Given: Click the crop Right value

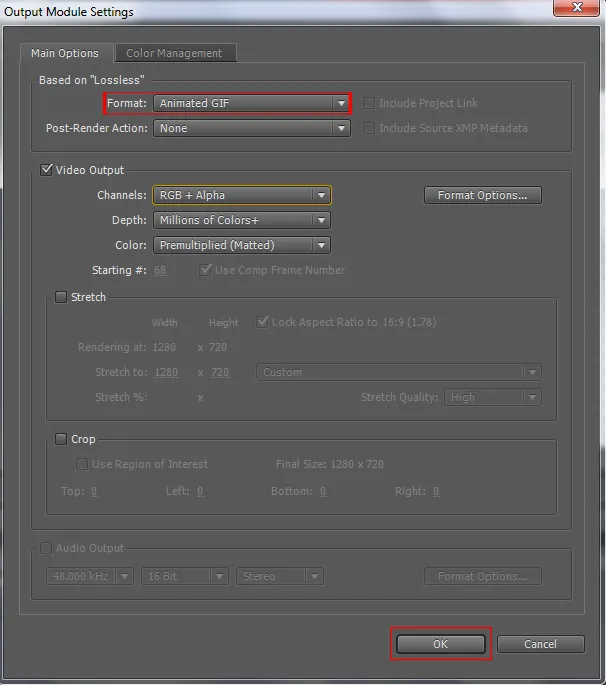Looking at the screenshot, I should coord(436,491).
